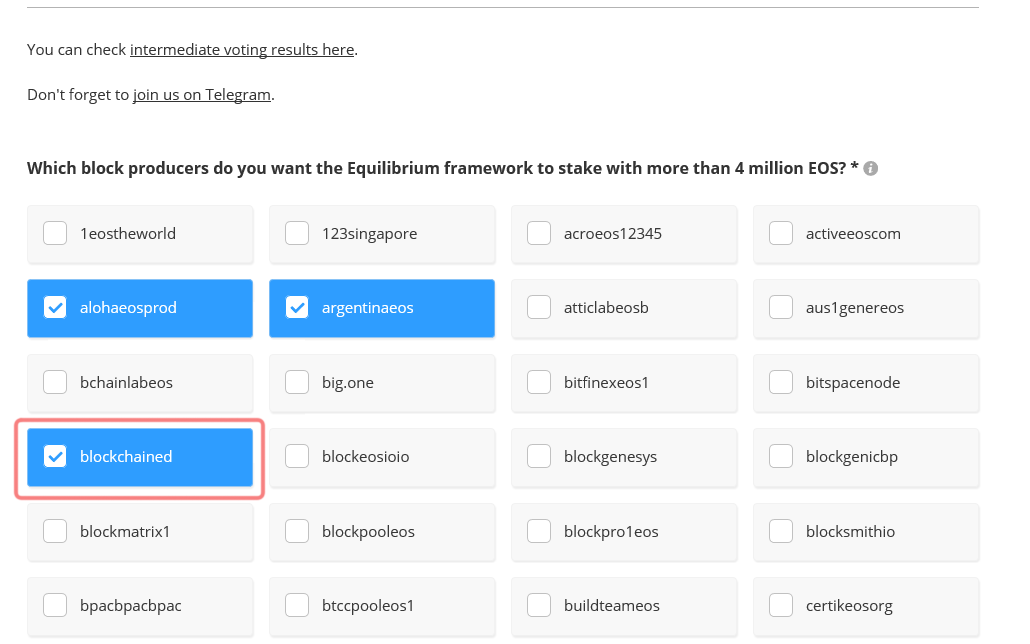Check the bitfinexeos1 checkbox
Viewport: 1030px width, 644px height.
tap(539, 382)
